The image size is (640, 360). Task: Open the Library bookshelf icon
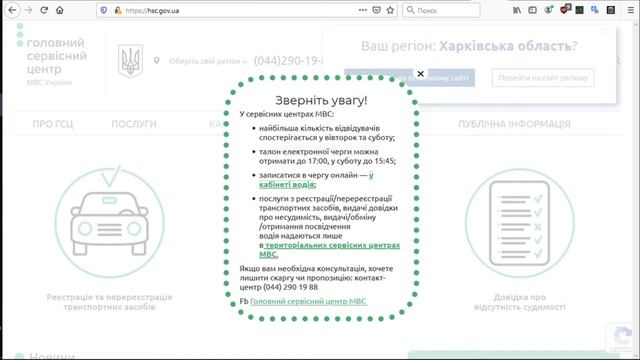tap(517, 10)
